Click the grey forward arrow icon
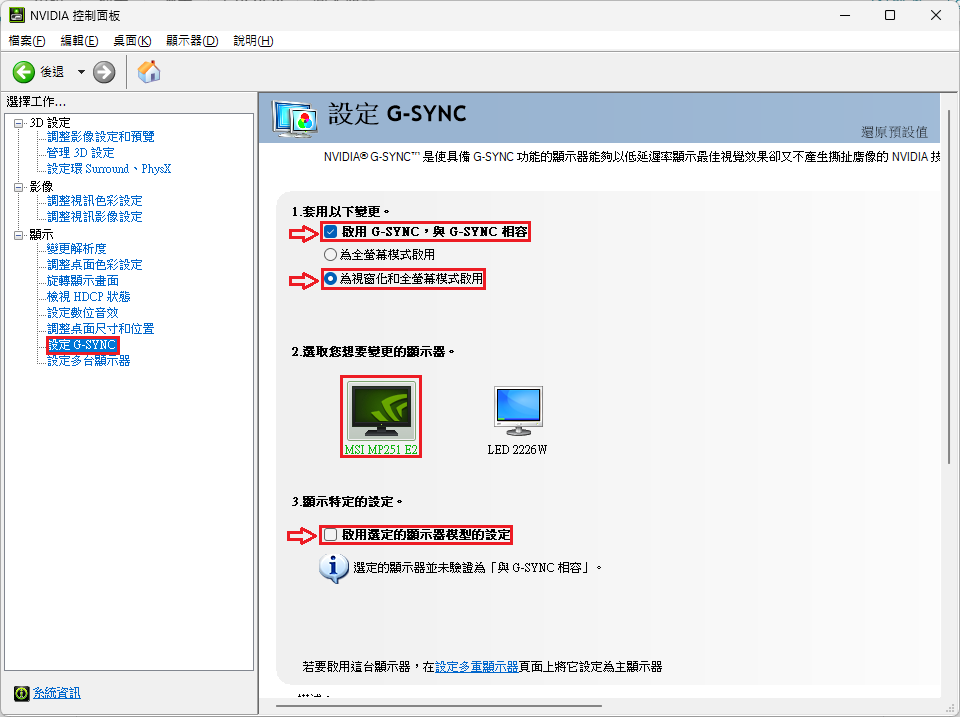This screenshot has height=717, width=960. click(x=104, y=72)
